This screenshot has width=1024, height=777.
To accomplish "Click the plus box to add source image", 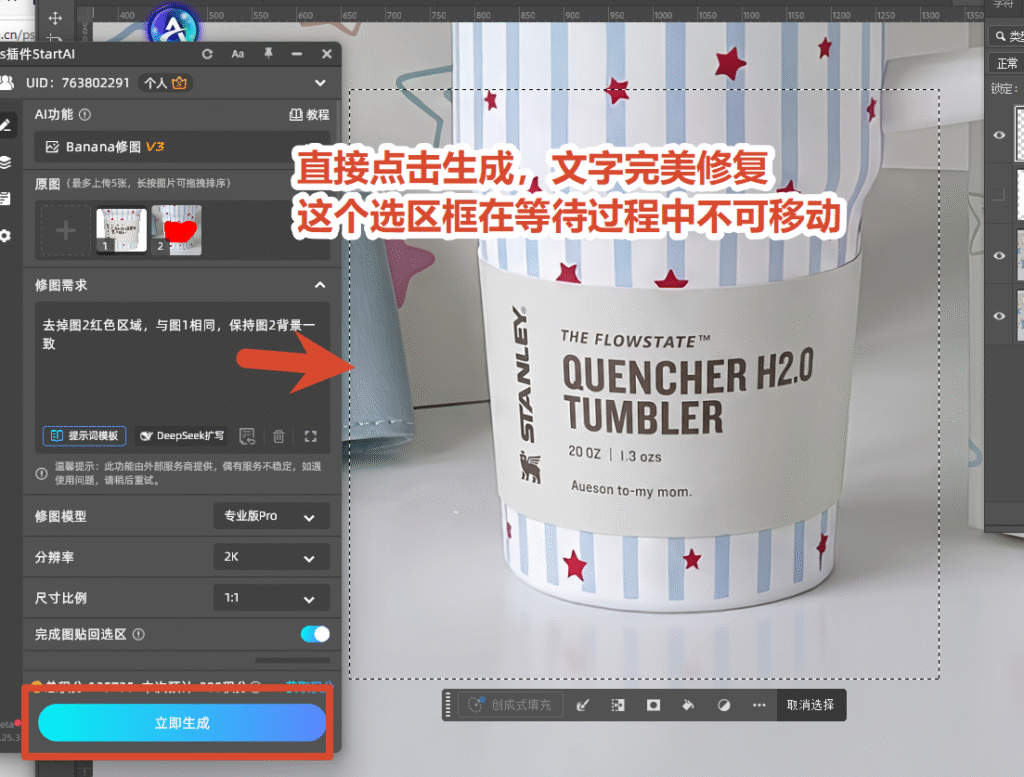I will point(65,230).
